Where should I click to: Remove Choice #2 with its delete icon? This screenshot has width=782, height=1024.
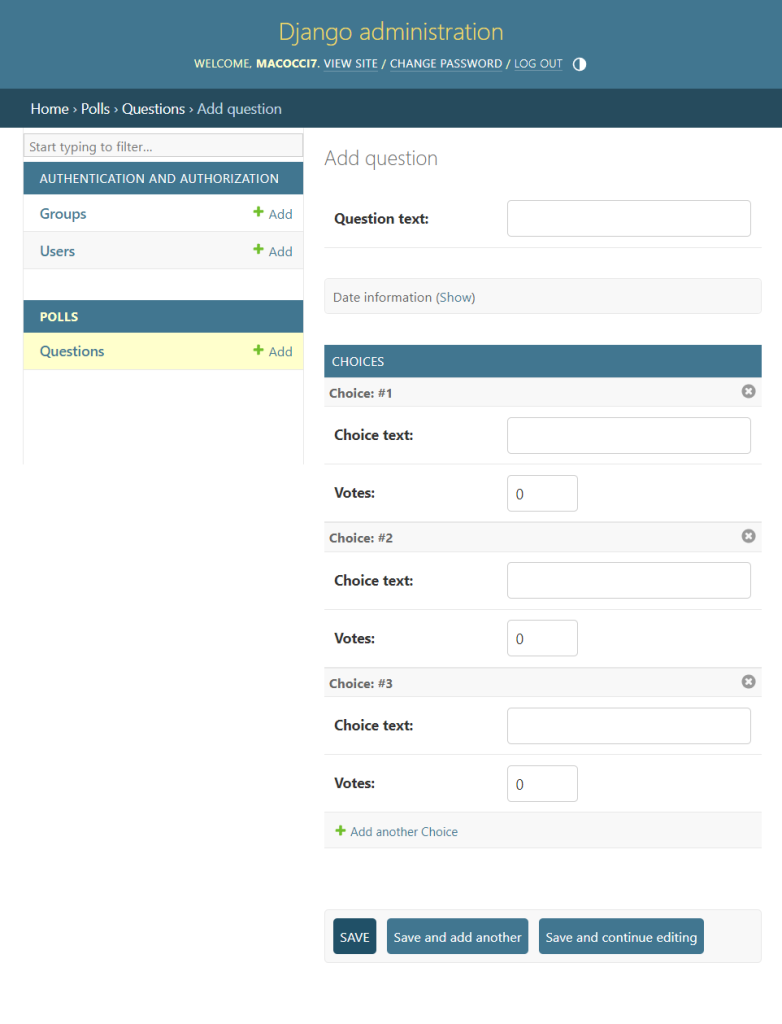click(x=748, y=537)
